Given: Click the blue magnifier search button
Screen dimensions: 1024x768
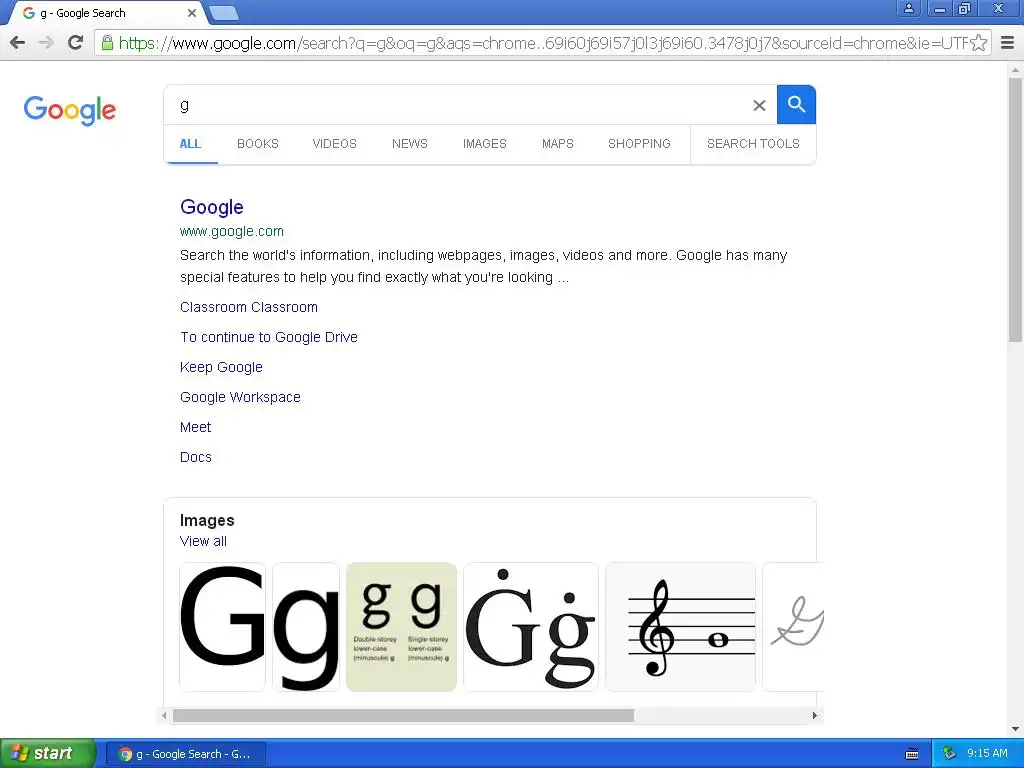Looking at the screenshot, I should [796, 104].
